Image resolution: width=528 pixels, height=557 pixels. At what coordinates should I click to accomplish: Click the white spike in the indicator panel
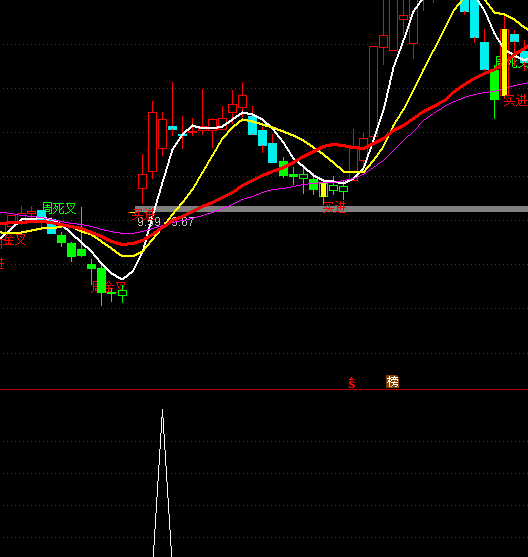(162, 483)
